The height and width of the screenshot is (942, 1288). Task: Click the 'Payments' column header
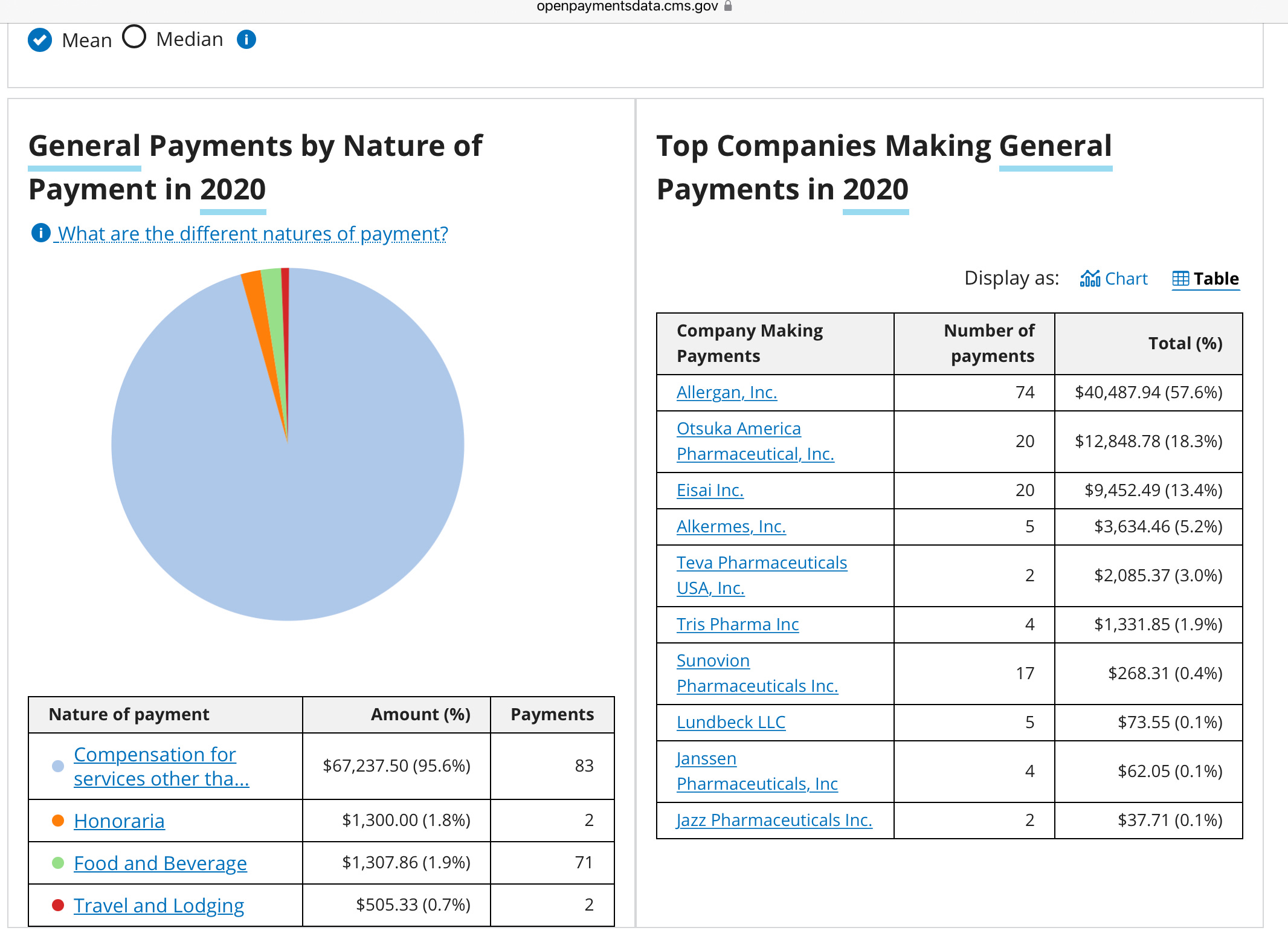552,715
